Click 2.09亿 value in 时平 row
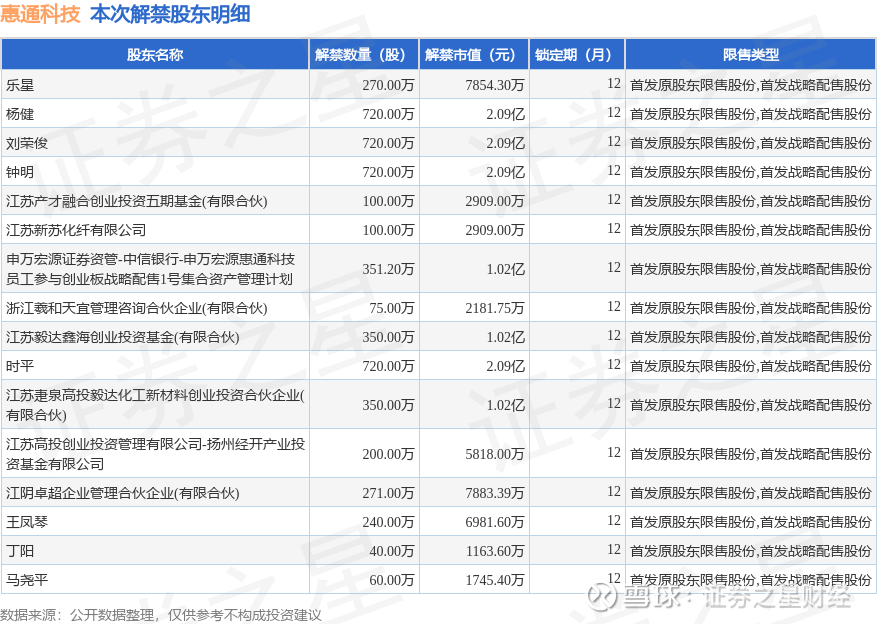877x624 pixels. [506, 366]
